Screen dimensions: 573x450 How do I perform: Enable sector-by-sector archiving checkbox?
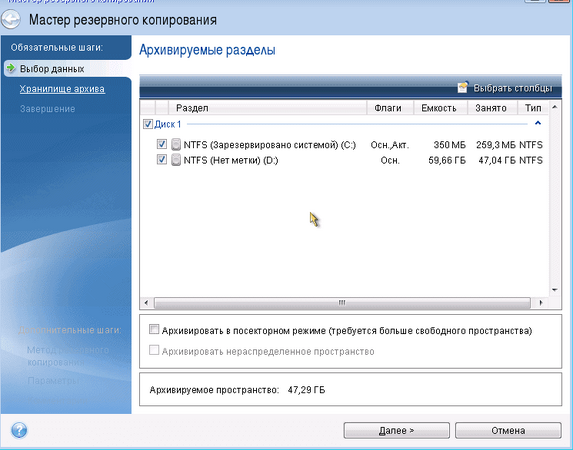(154, 329)
